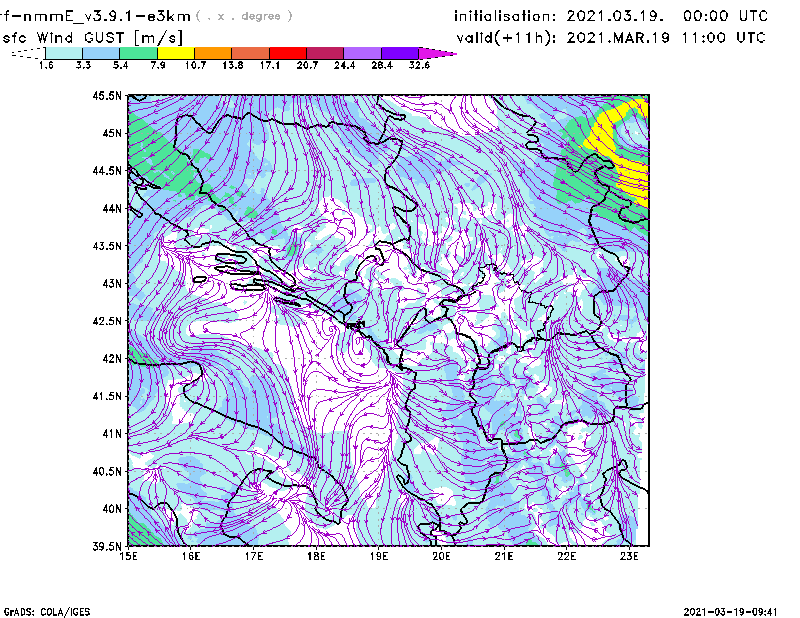
Task: Select the 43.5N latitude label
Action: [107, 246]
